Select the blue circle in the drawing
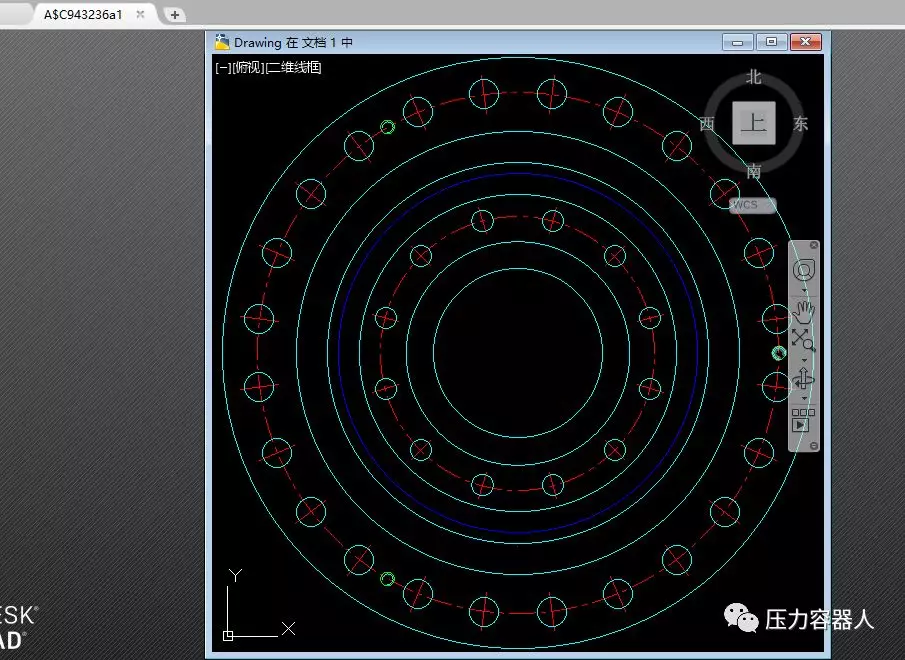 (x=339, y=353)
